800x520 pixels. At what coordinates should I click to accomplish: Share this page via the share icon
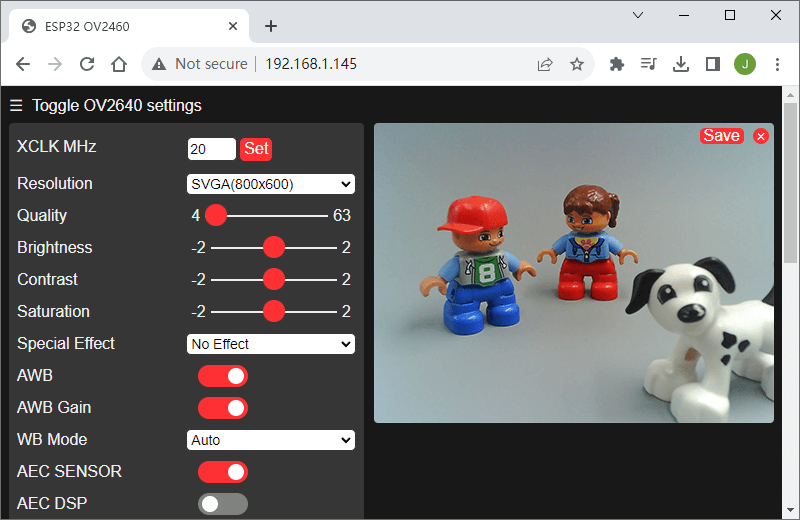click(545, 64)
